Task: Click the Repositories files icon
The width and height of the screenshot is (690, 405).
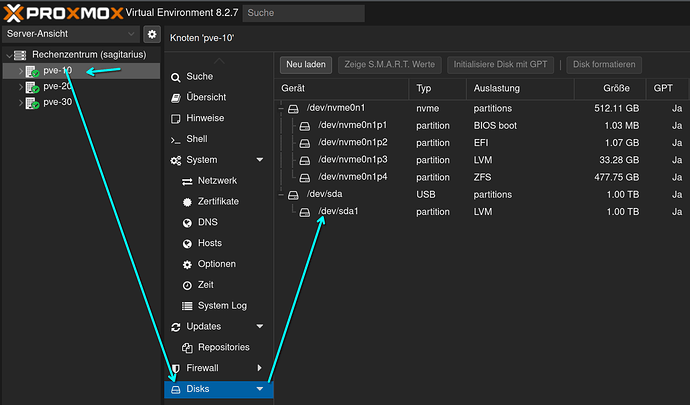Action: tap(187, 348)
